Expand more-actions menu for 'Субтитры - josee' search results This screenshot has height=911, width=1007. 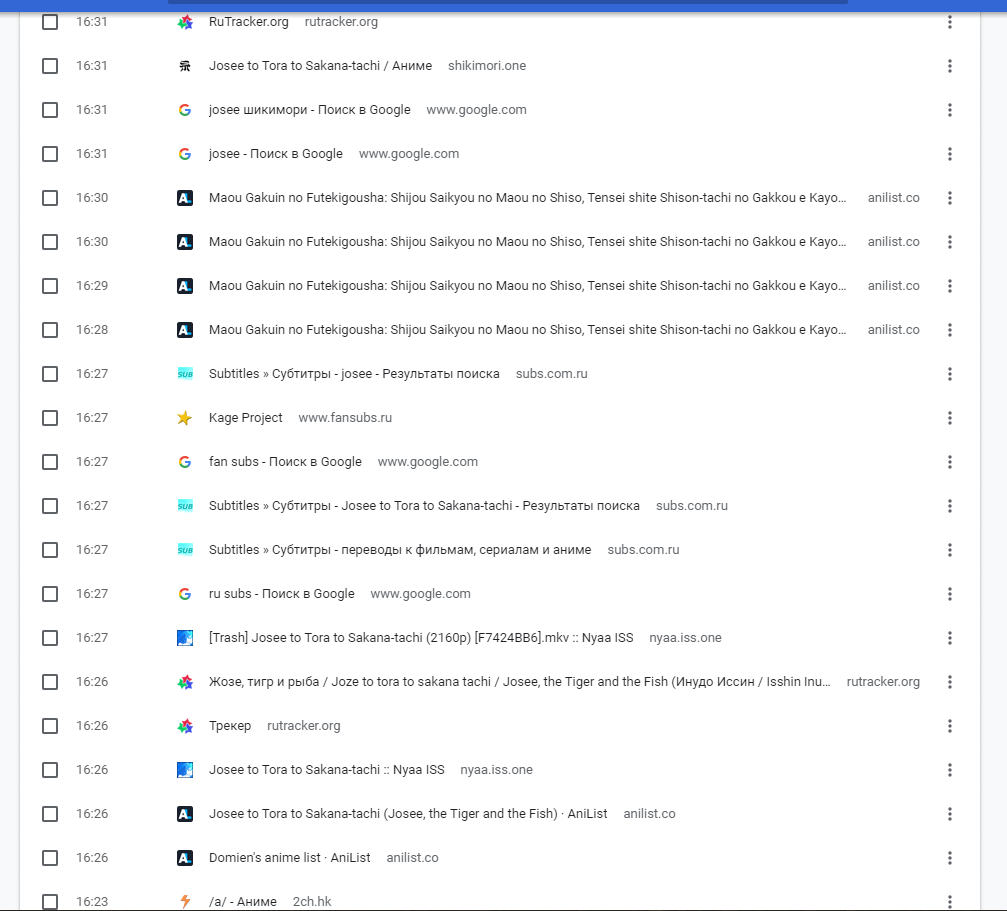[x=949, y=374]
